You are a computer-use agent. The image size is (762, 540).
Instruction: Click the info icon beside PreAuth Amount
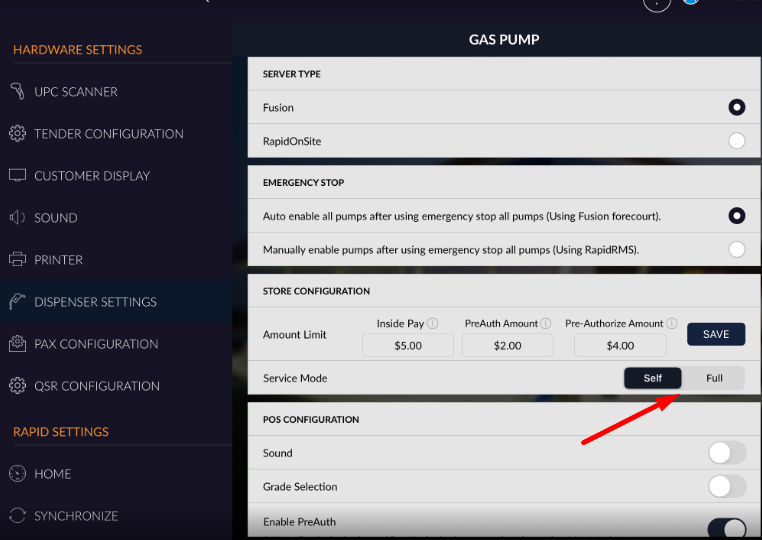[x=546, y=324]
